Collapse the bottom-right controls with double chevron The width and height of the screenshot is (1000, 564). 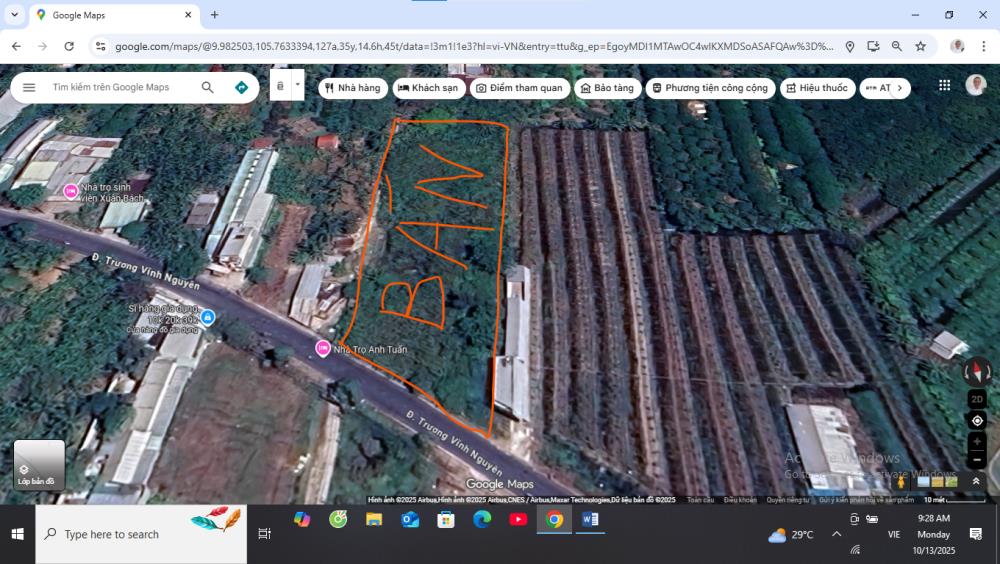point(976,482)
